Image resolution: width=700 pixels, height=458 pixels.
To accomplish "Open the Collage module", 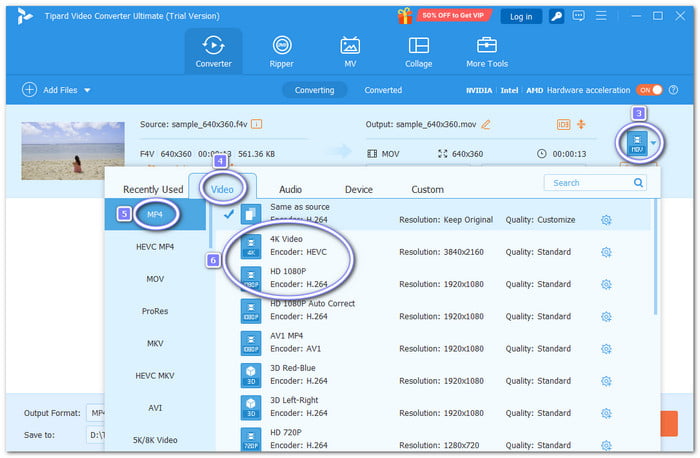I will point(418,51).
